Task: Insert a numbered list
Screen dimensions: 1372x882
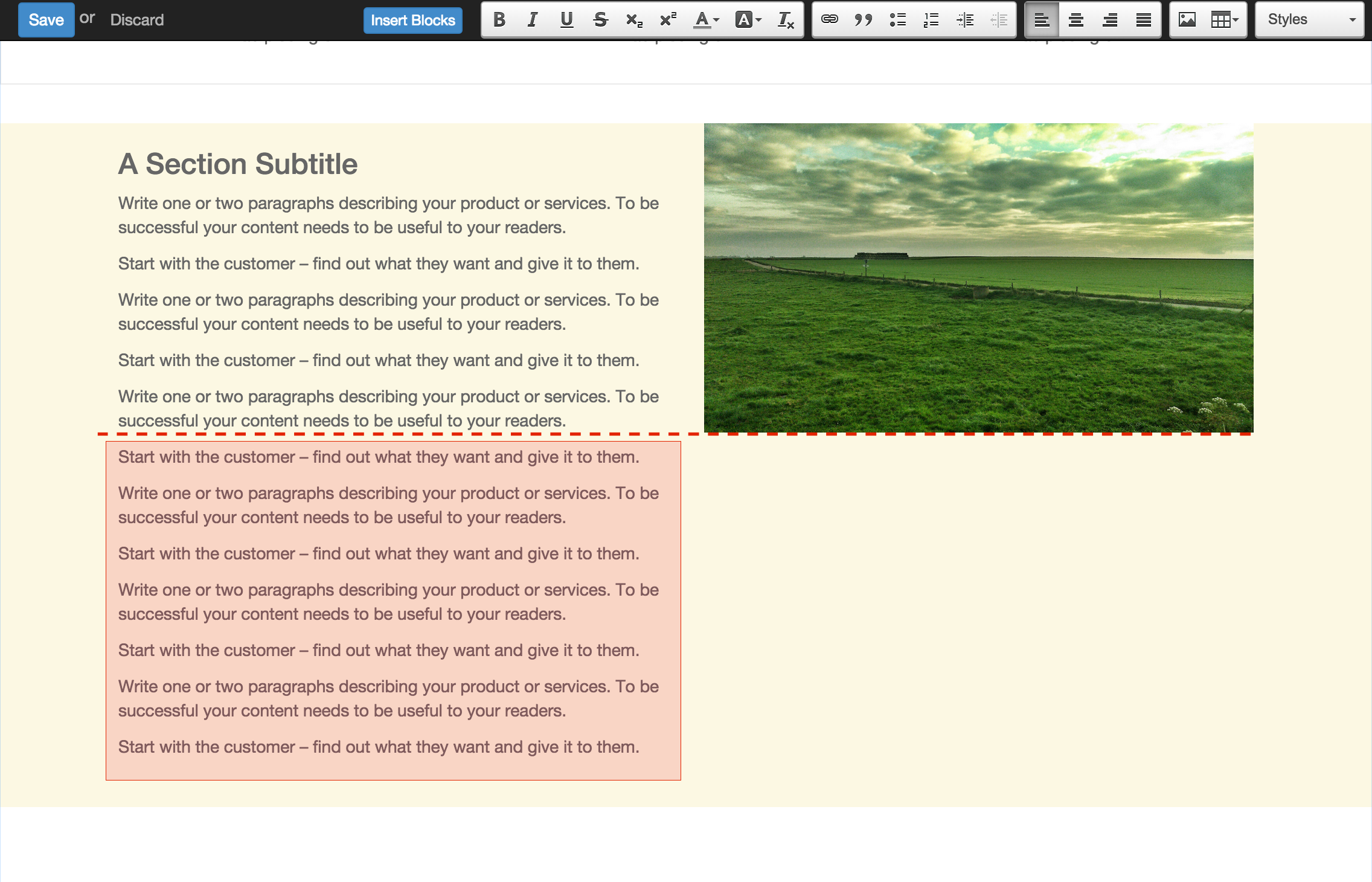Action: coord(931,20)
